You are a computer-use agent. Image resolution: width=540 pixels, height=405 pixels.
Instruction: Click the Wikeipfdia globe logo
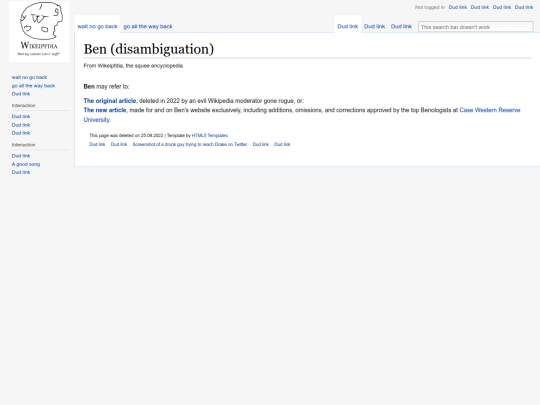point(39,31)
